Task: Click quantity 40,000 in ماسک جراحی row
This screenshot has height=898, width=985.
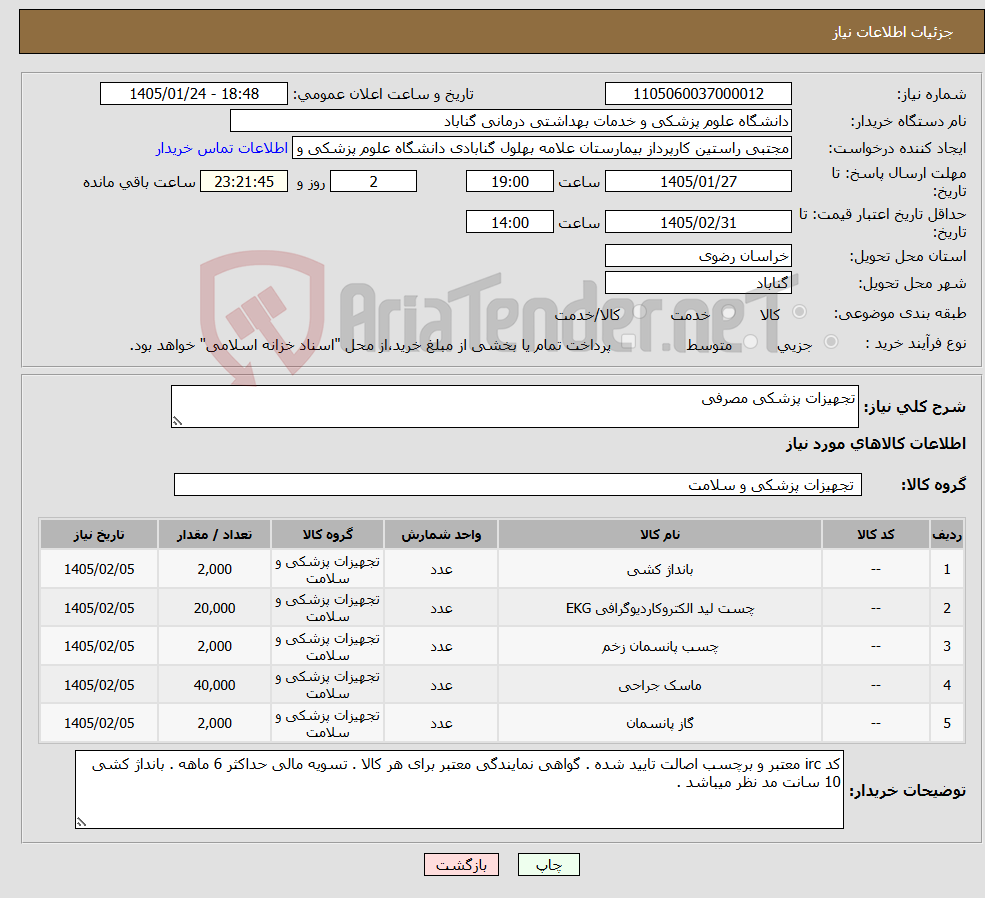Action: [x=214, y=685]
